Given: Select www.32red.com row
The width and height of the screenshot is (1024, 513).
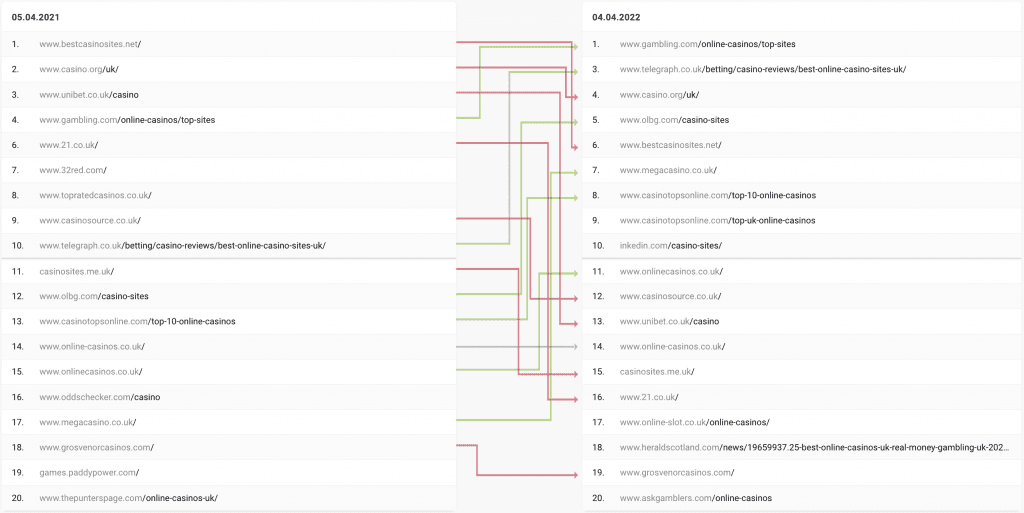Looking at the screenshot, I should pyautogui.click(x=229, y=170).
